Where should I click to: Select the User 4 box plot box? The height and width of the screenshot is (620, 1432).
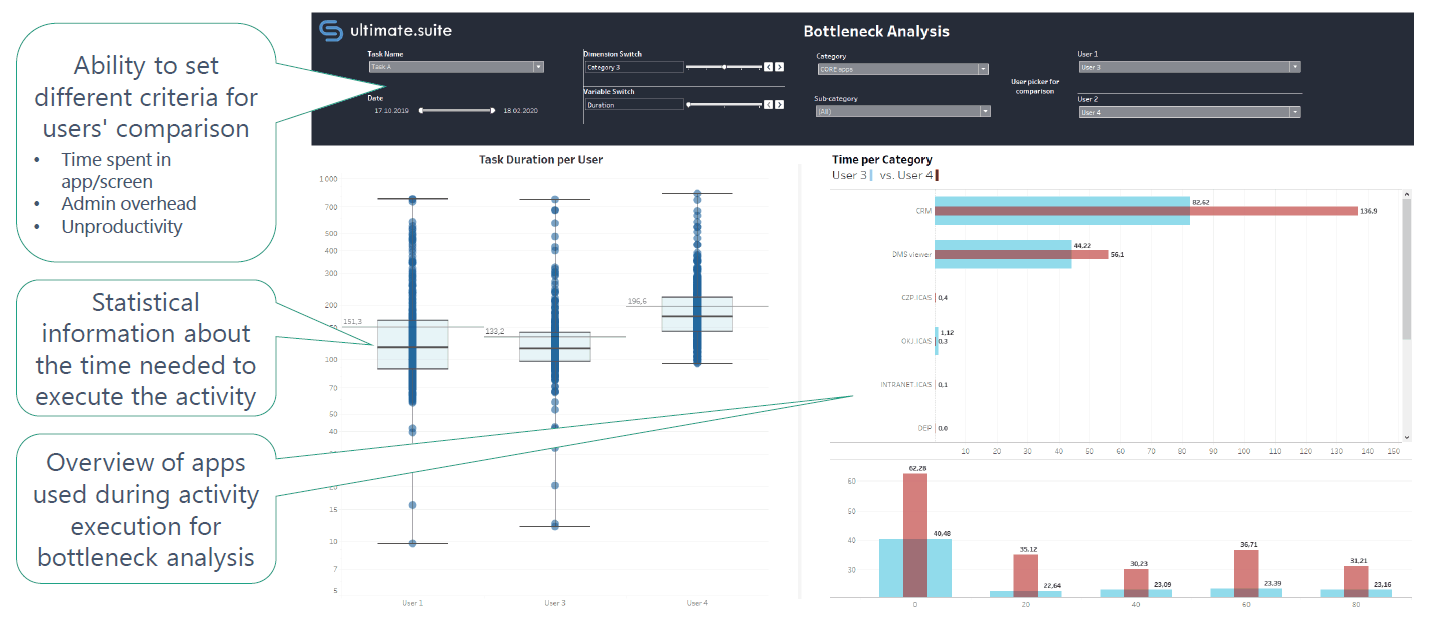point(696,314)
